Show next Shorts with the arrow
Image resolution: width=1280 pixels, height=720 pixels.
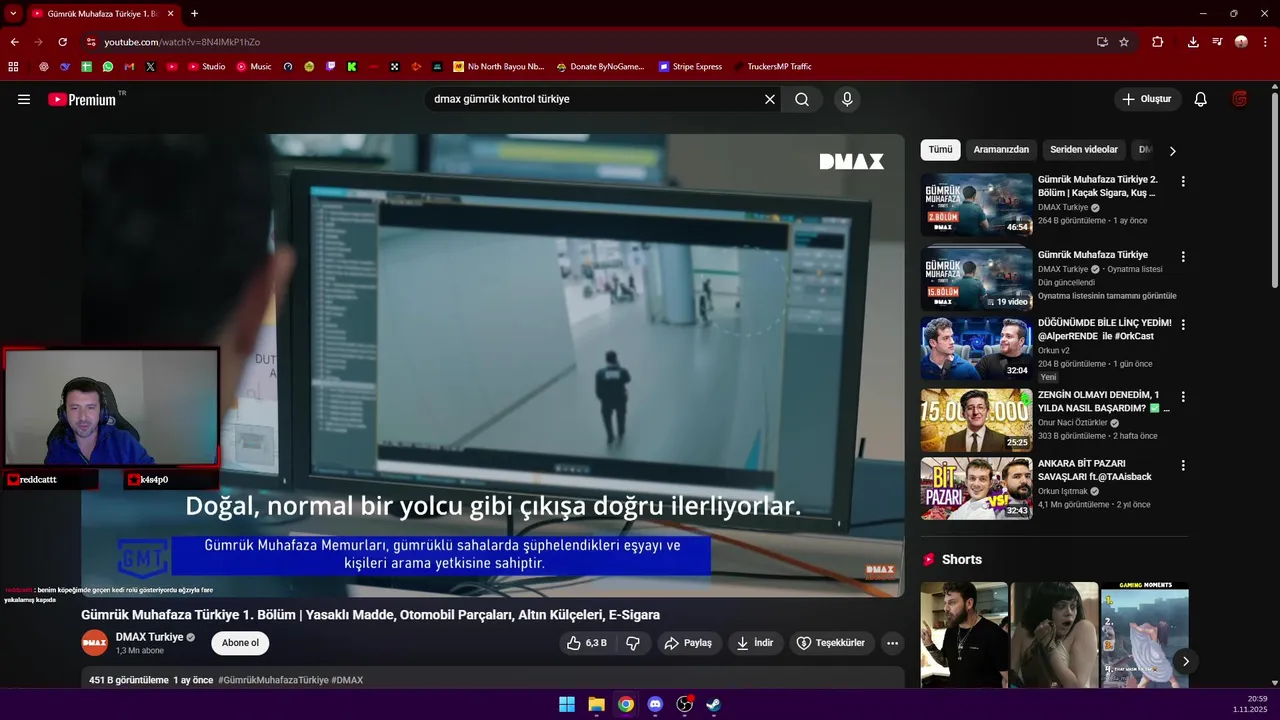(x=1185, y=661)
